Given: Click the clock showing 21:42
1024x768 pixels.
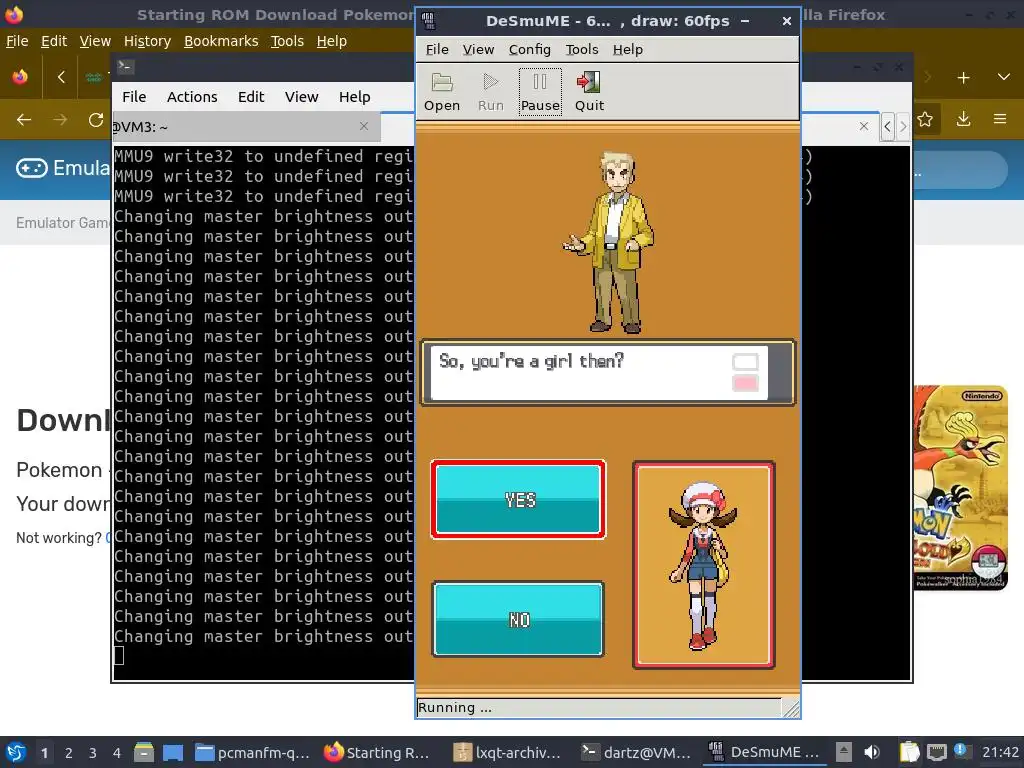Looking at the screenshot, I should pos(1000,752).
